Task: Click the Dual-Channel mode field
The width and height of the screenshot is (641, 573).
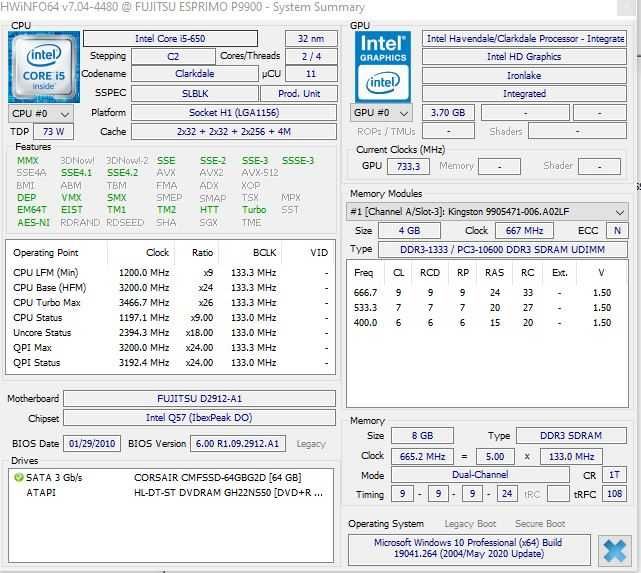Action: (480, 475)
